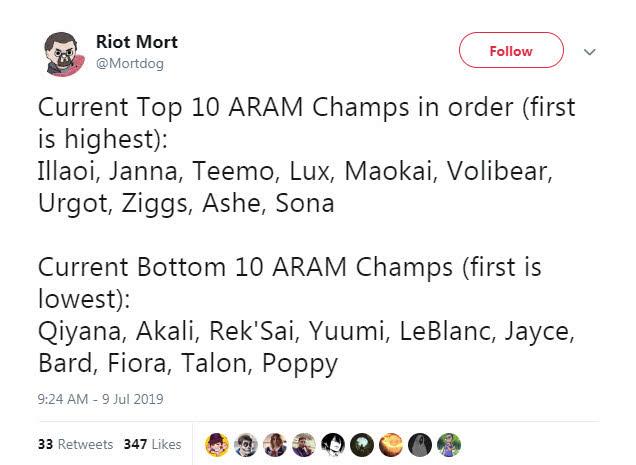Click the dark moonlit forest liker avatar
Screen dimensions: 636x465
362,444
